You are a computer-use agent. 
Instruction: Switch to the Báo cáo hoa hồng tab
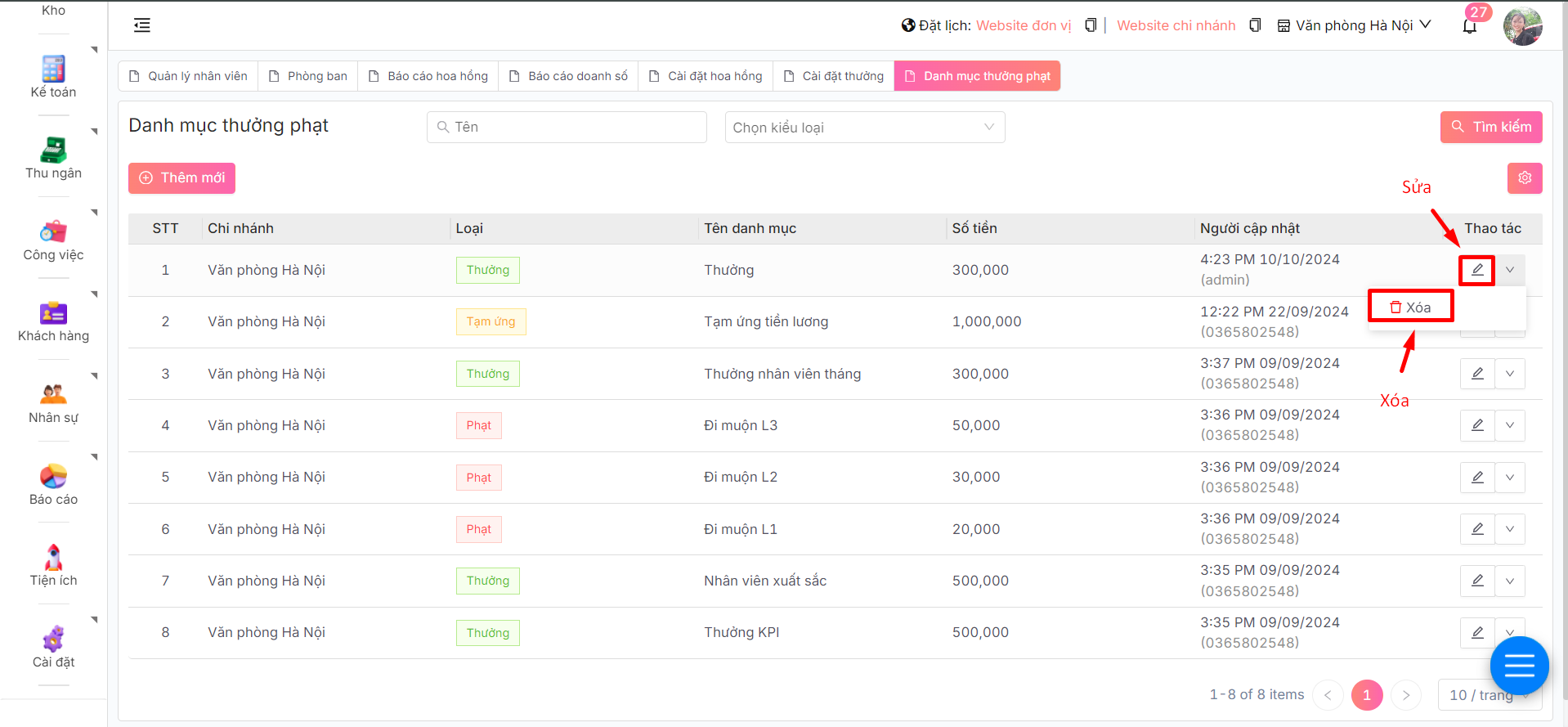428,76
